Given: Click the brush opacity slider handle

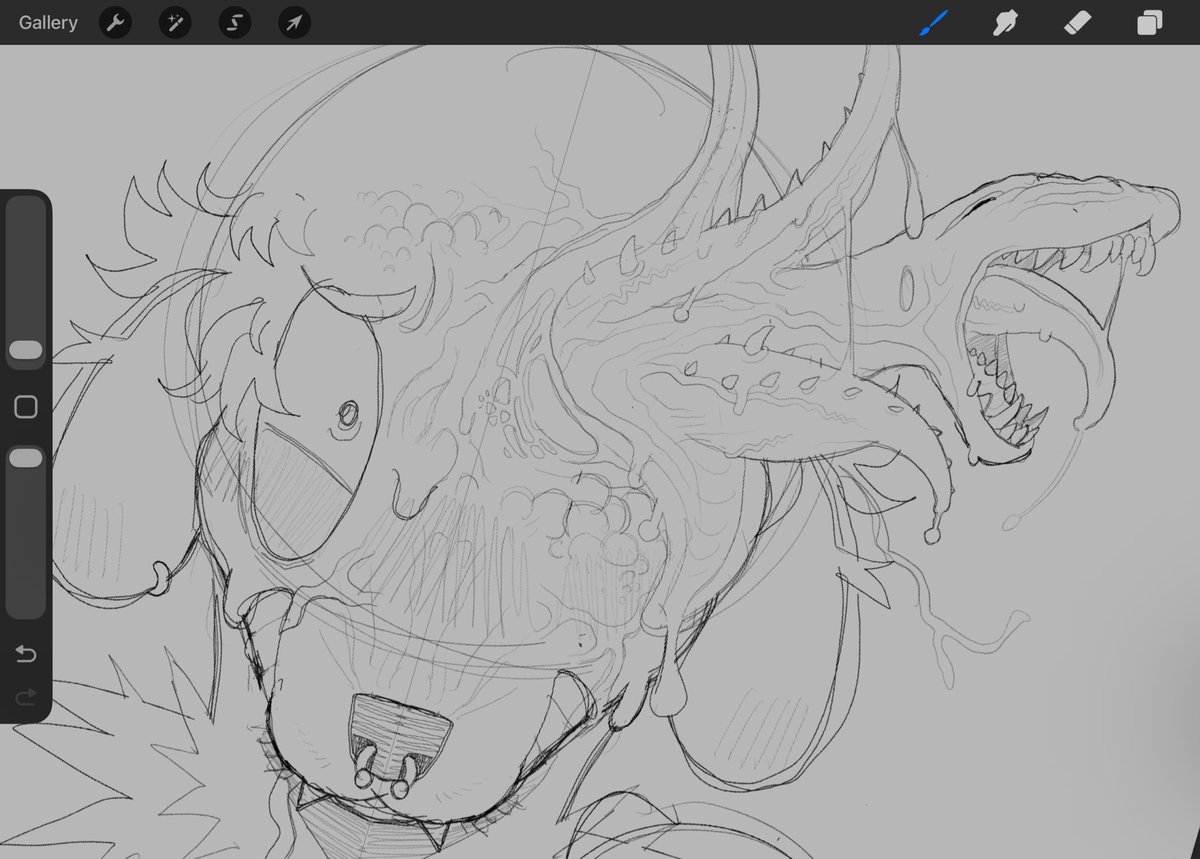Looking at the screenshot, I should click(x=25, y=458).
